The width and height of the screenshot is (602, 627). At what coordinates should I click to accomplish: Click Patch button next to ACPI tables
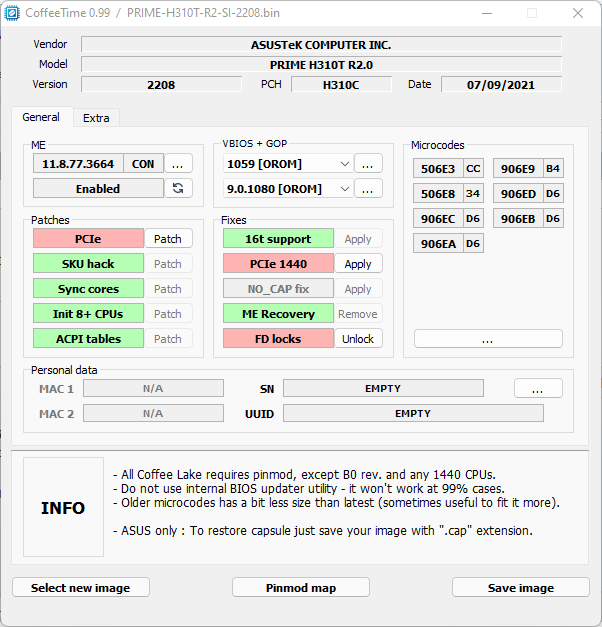pyautogui.click(x=168, y=339)
